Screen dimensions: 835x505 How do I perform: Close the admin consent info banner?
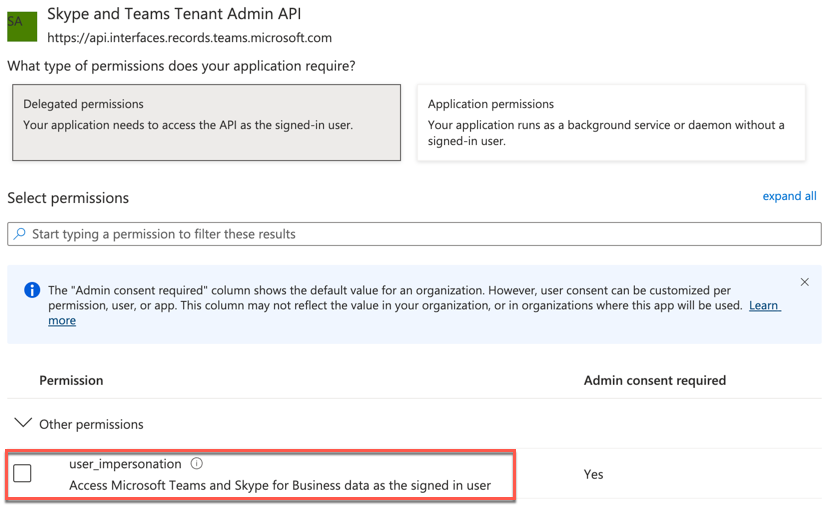point(805,282)
